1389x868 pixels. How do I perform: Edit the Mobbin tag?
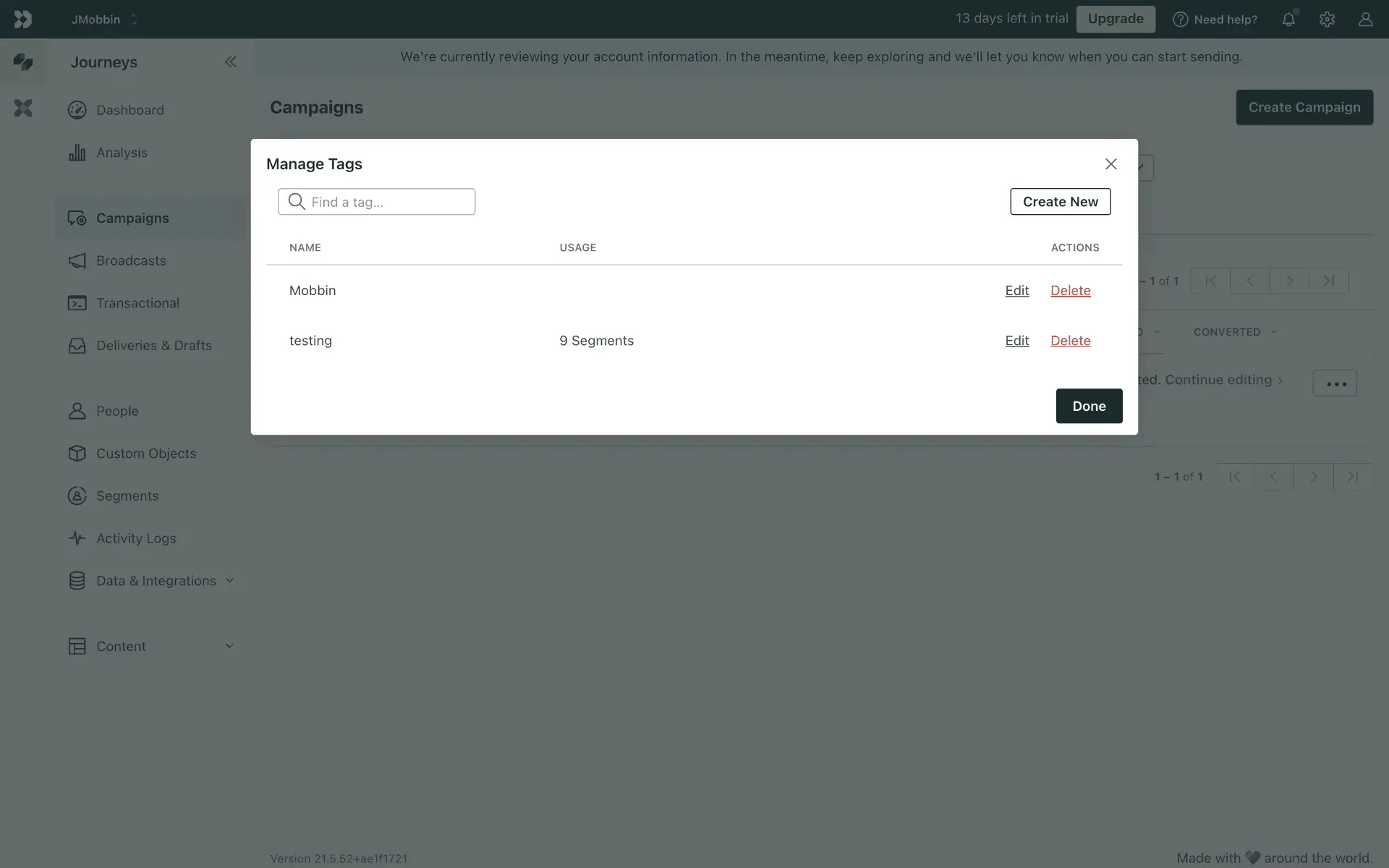[x=1016, y=290]
